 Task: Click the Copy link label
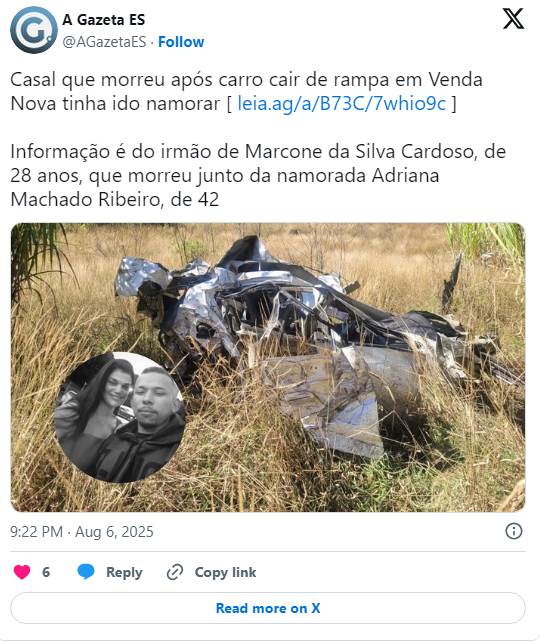point(226,572)
